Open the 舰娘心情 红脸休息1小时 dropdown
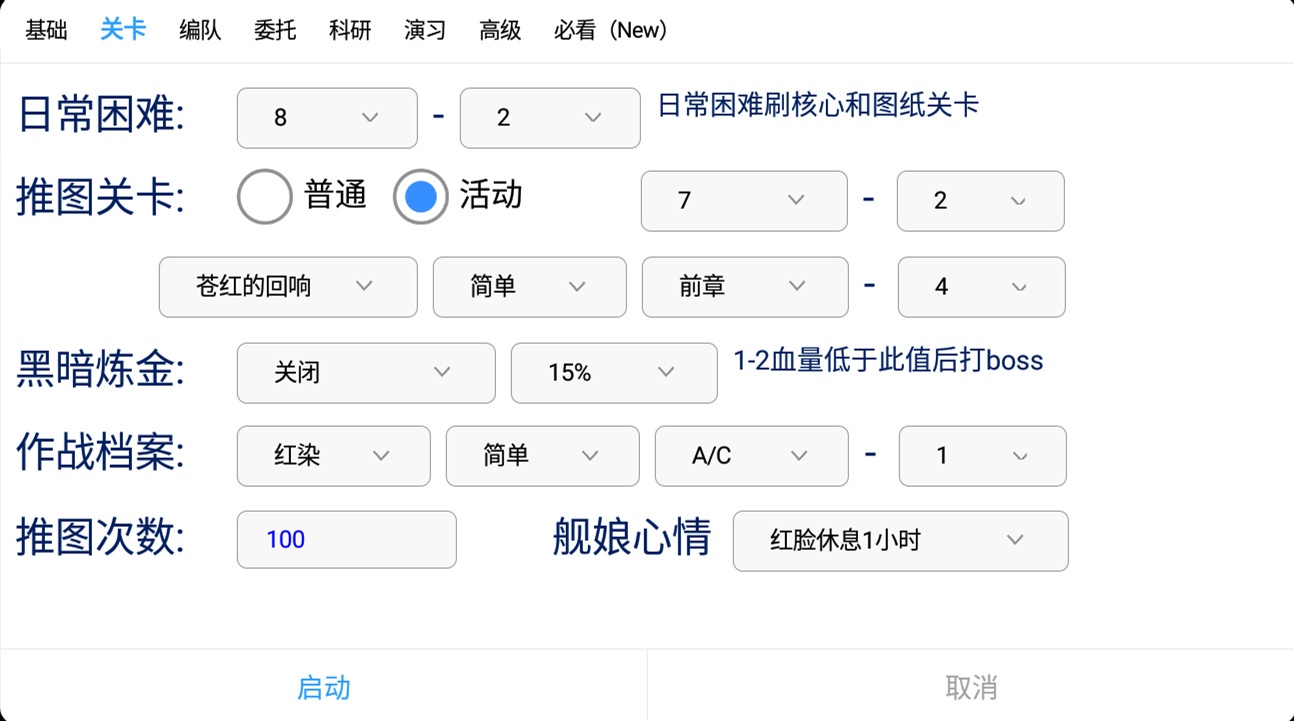 click(x=899, y=541)
